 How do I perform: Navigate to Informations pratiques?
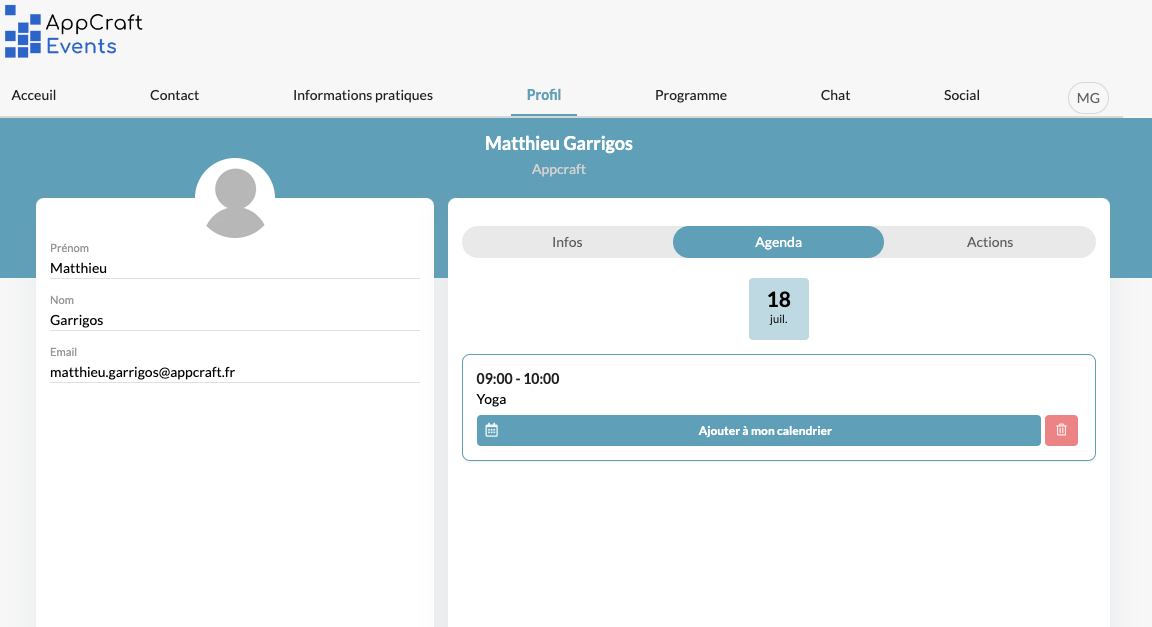(363, 96)
